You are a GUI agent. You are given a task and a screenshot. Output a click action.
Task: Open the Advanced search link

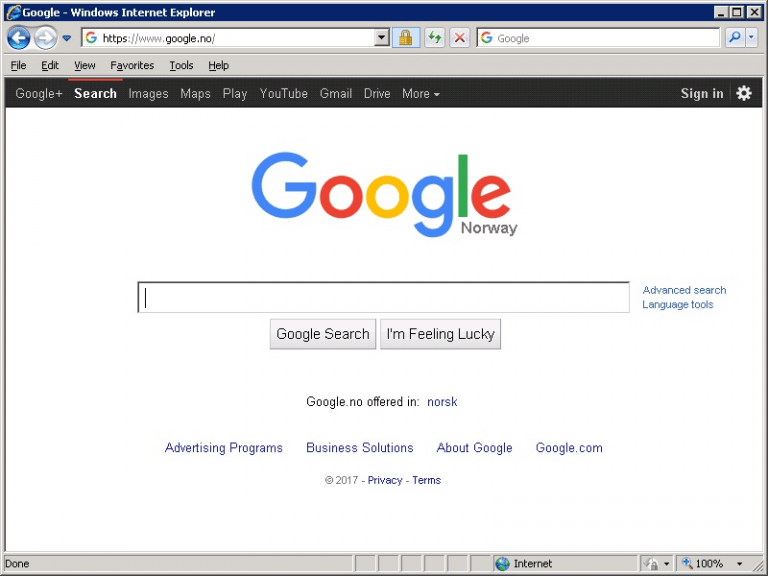(684, 290)
